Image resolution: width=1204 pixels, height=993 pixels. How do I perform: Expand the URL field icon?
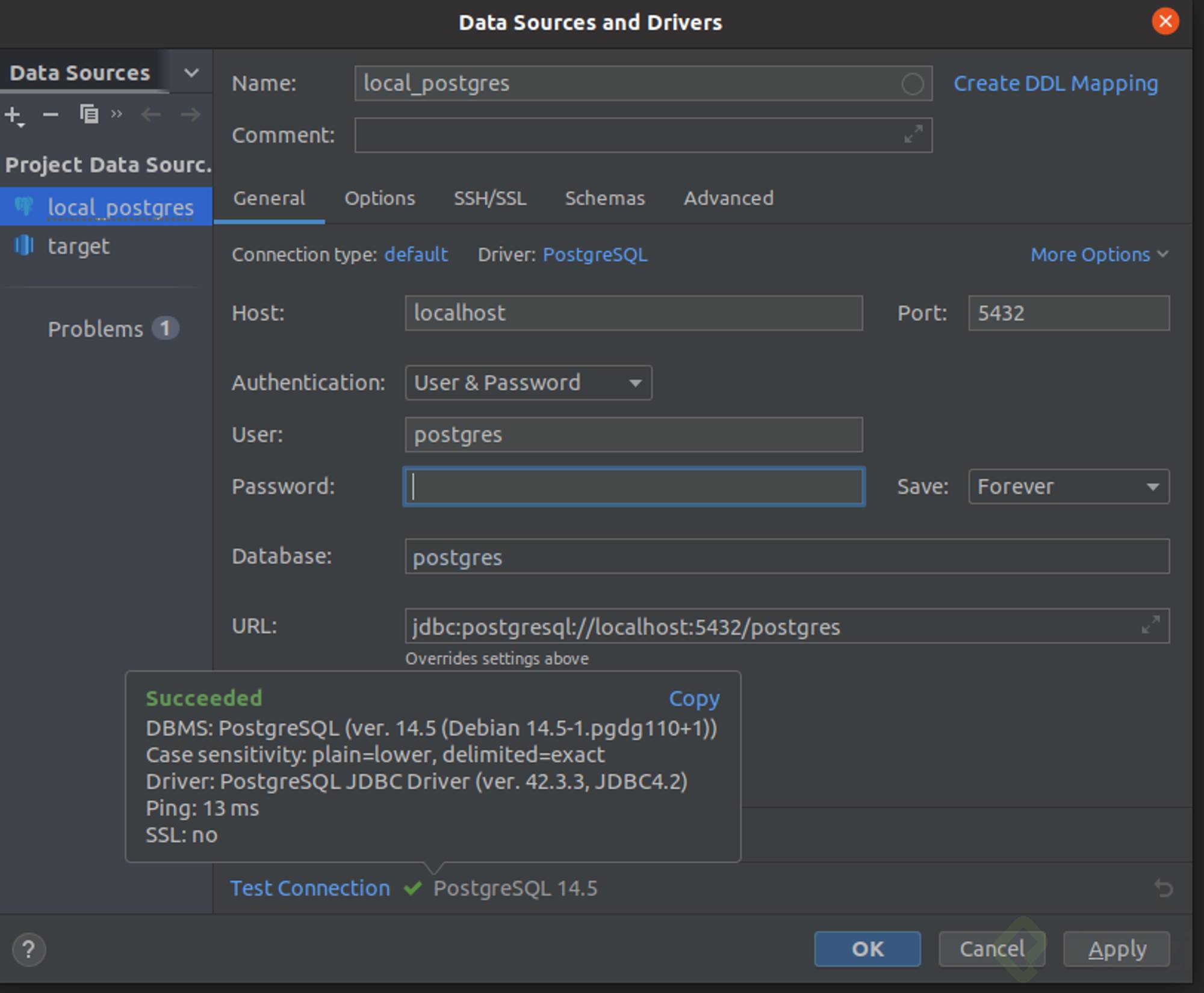(1150, 625)
